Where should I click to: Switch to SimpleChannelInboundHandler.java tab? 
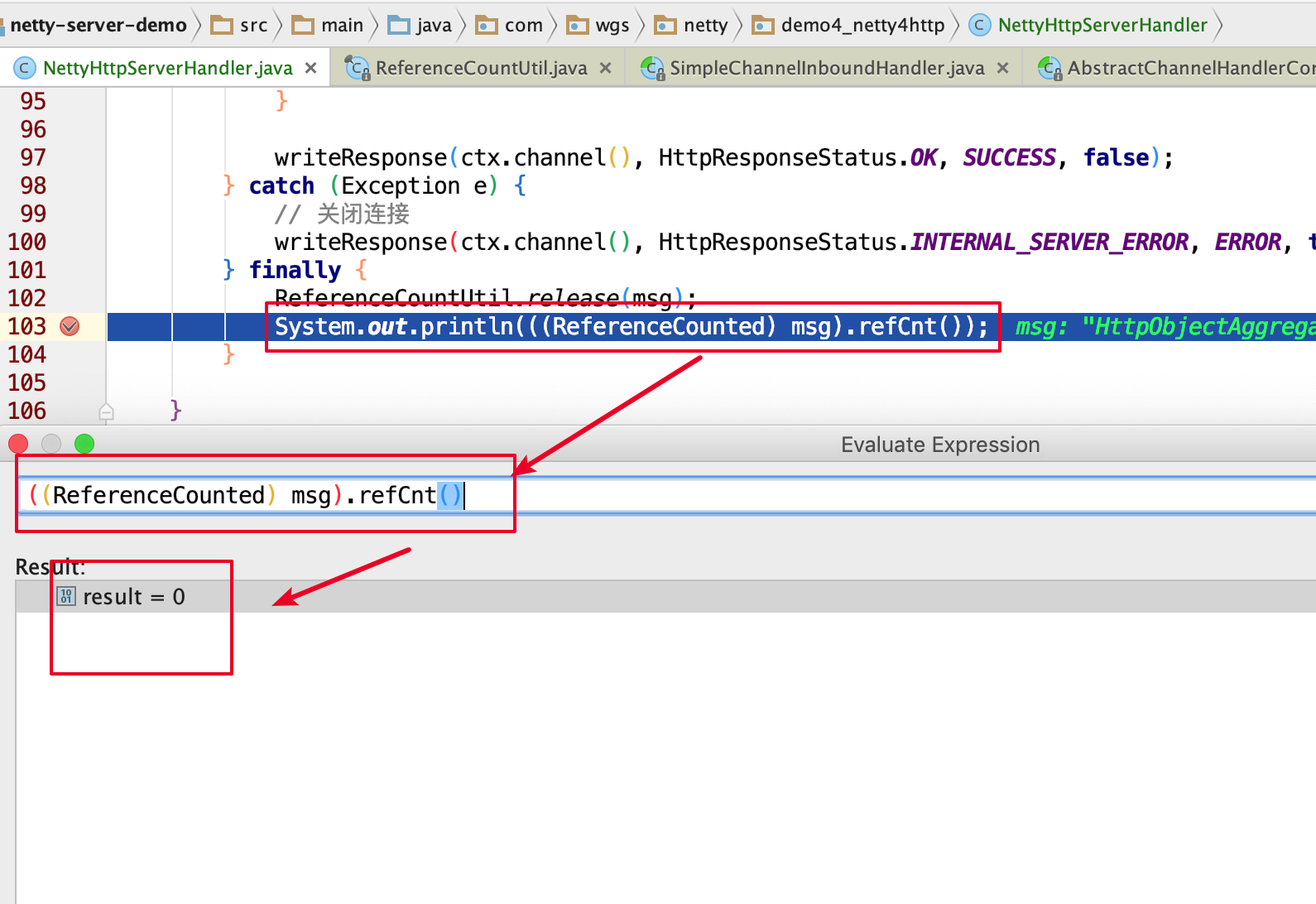point(827,68)
